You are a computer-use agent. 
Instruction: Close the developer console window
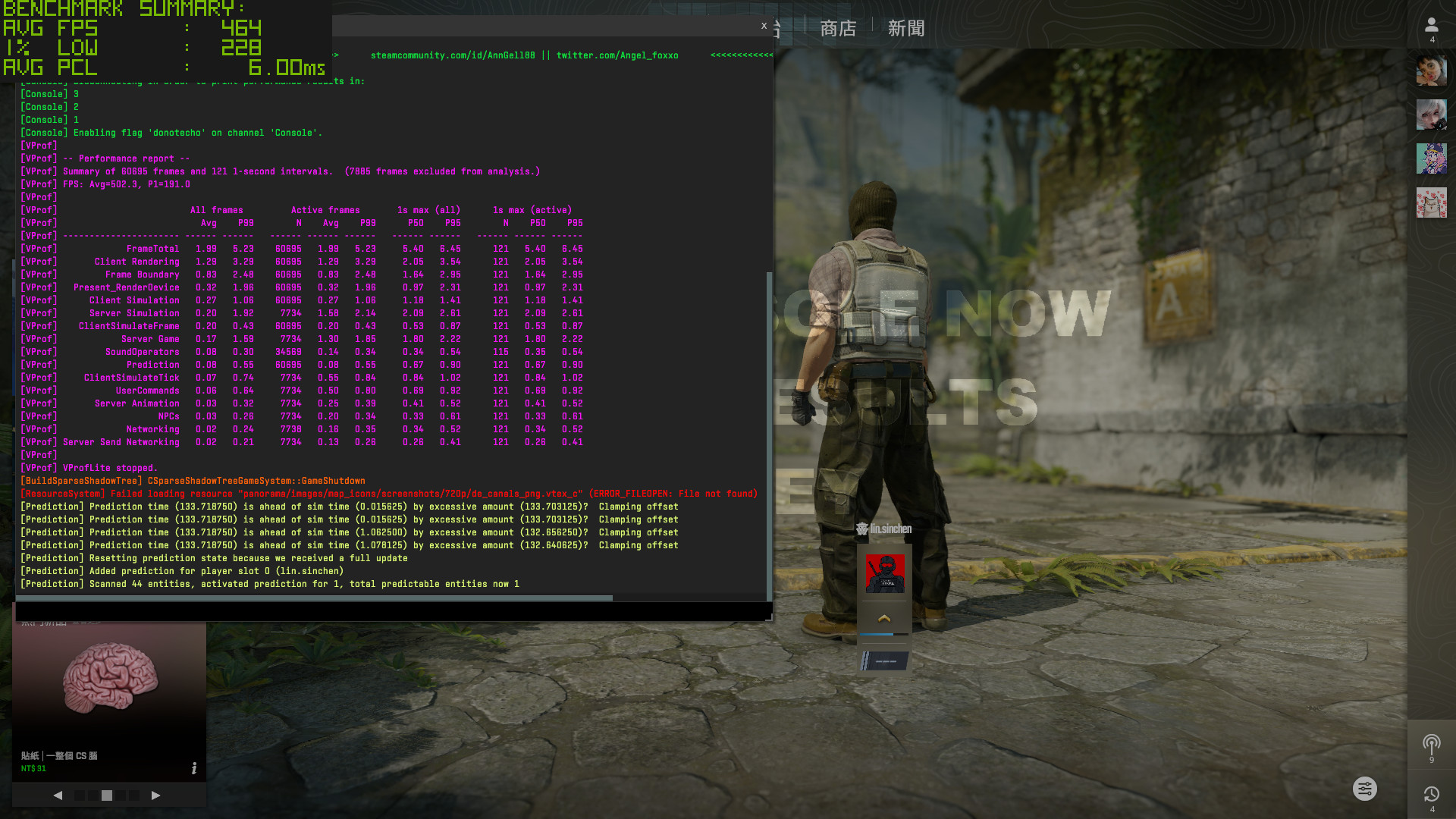click(x=764, y=26)
